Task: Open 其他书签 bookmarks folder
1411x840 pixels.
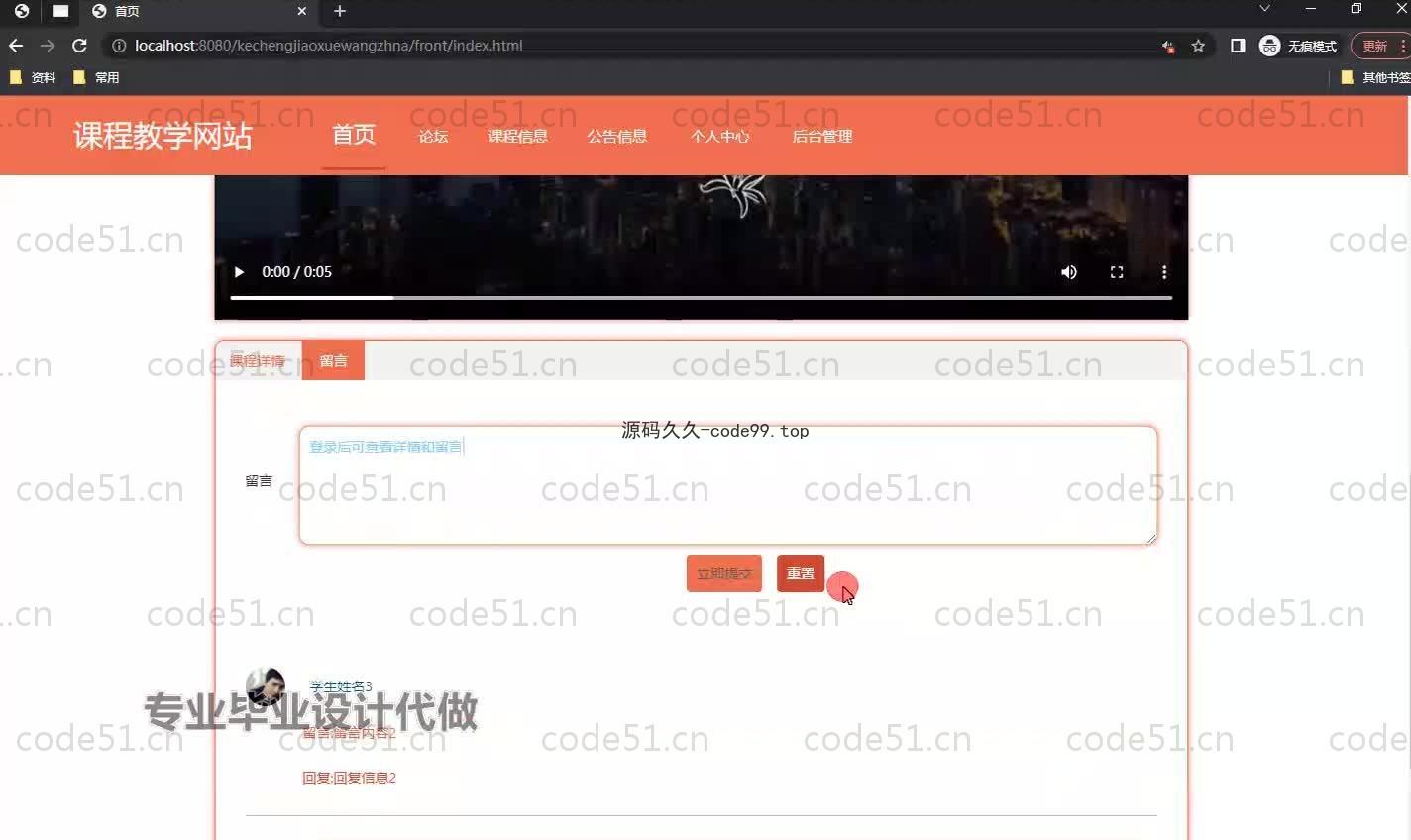Action: (x=1375, y=77)
